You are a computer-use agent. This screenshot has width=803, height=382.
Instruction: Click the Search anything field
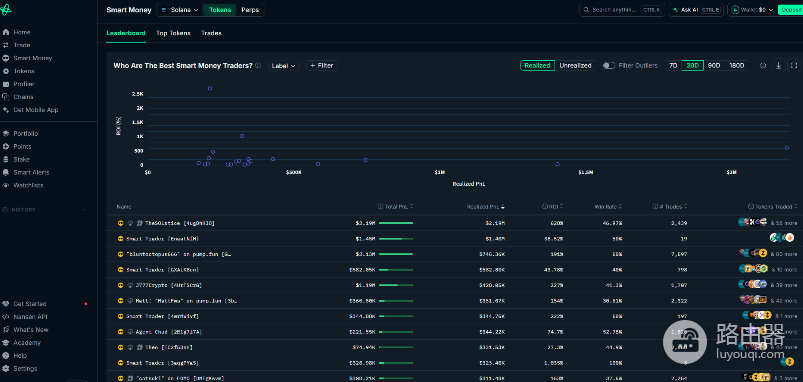point(622,10)
